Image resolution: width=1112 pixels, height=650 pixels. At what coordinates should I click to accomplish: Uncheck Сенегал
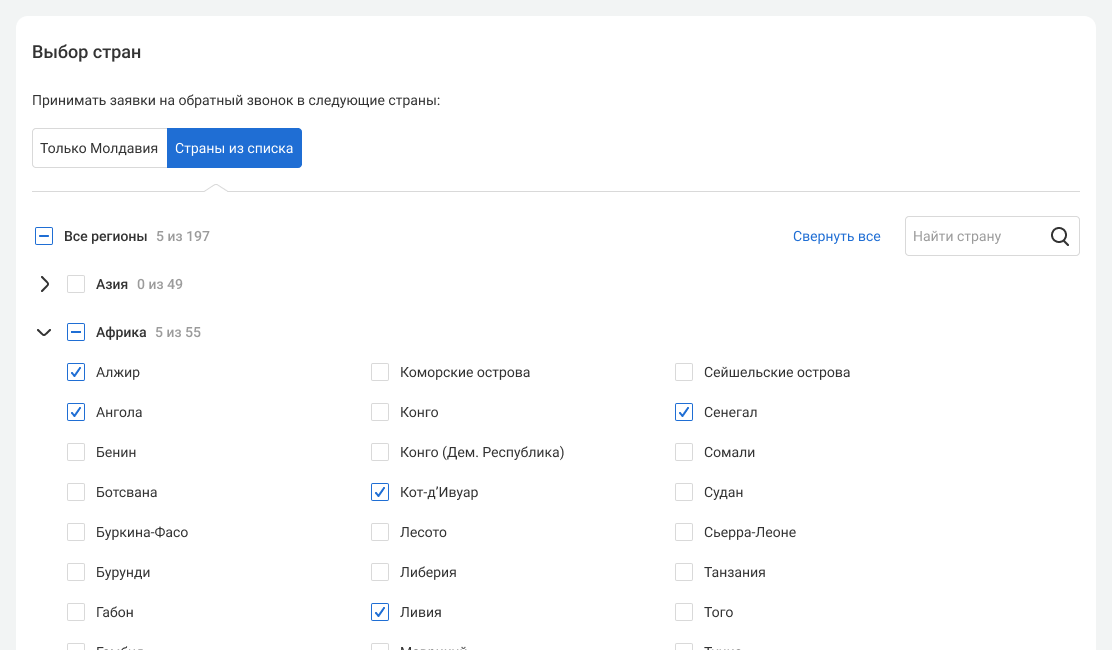tap(684, 412)
